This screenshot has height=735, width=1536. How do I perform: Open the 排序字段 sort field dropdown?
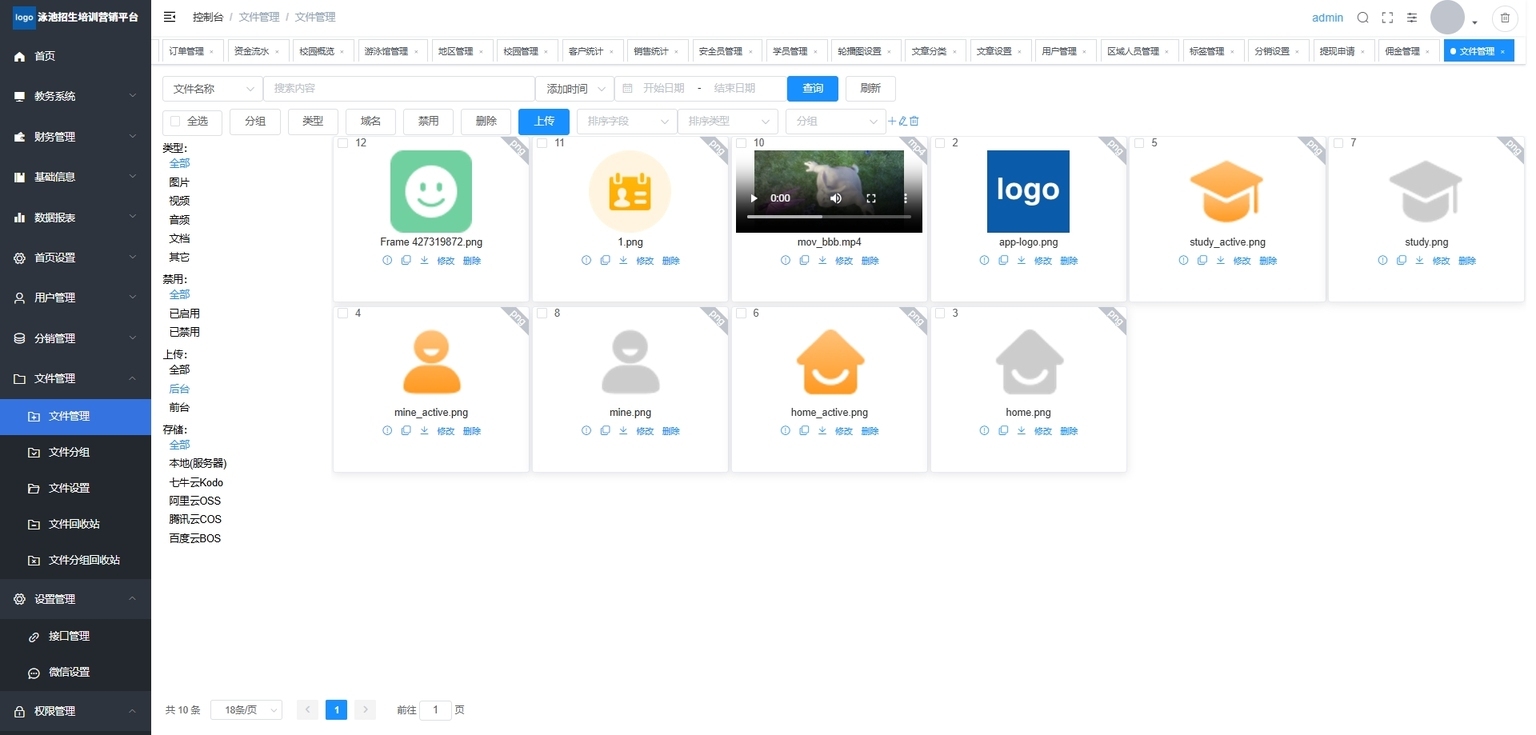pos(627,121)
